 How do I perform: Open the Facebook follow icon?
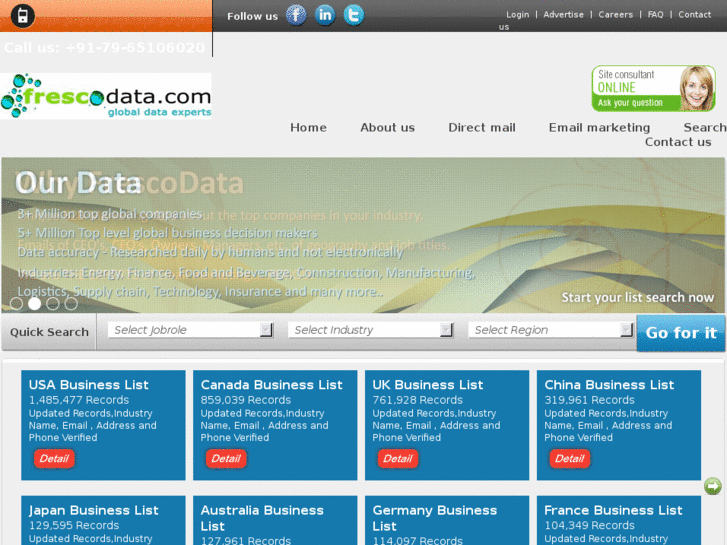[x=296, y=15]
